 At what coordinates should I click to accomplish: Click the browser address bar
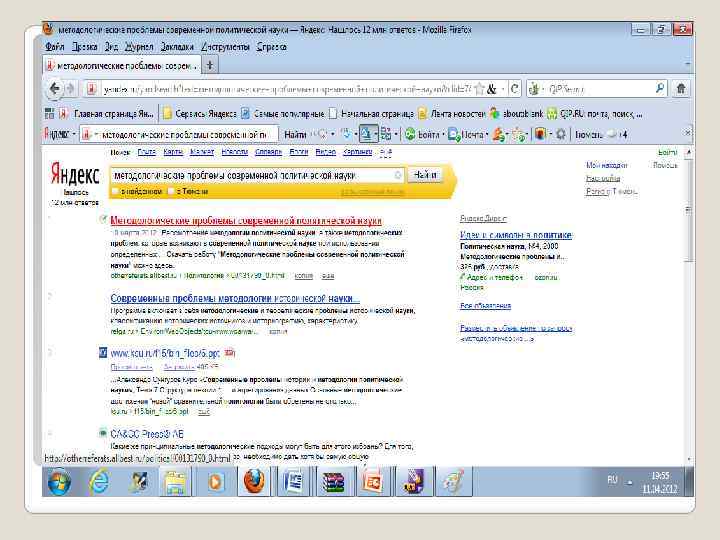[287, 89]
